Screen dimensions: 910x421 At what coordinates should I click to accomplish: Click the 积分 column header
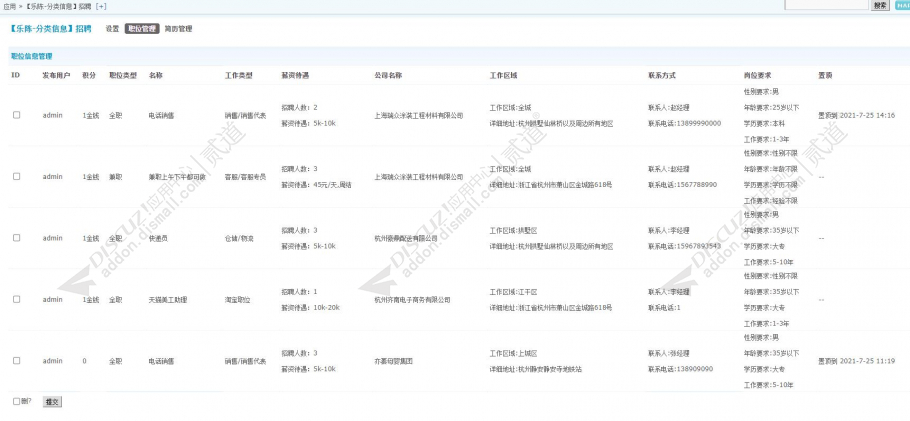click(x=89, y=75)
